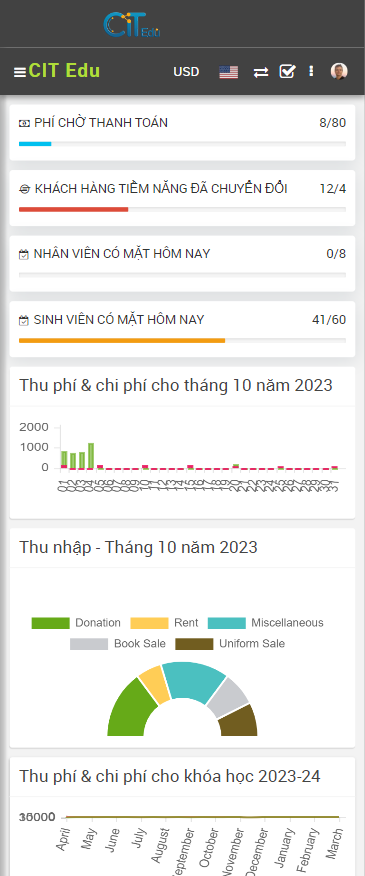Open the checkmark task list icon
This screenshot has width=365, height=876.
point(287,72)
